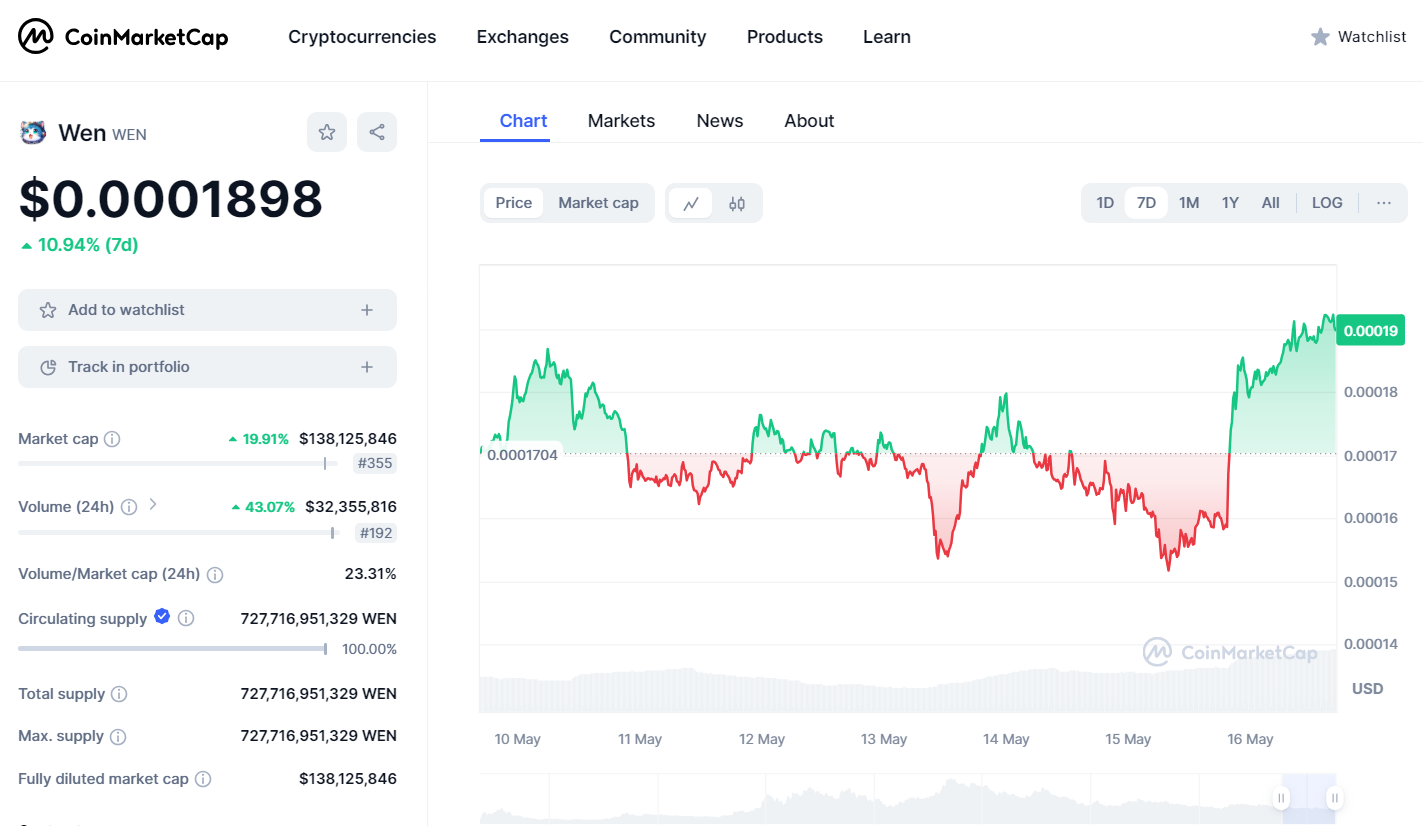Open the chart options via ellipsis menu

[x=1384, y=202]
